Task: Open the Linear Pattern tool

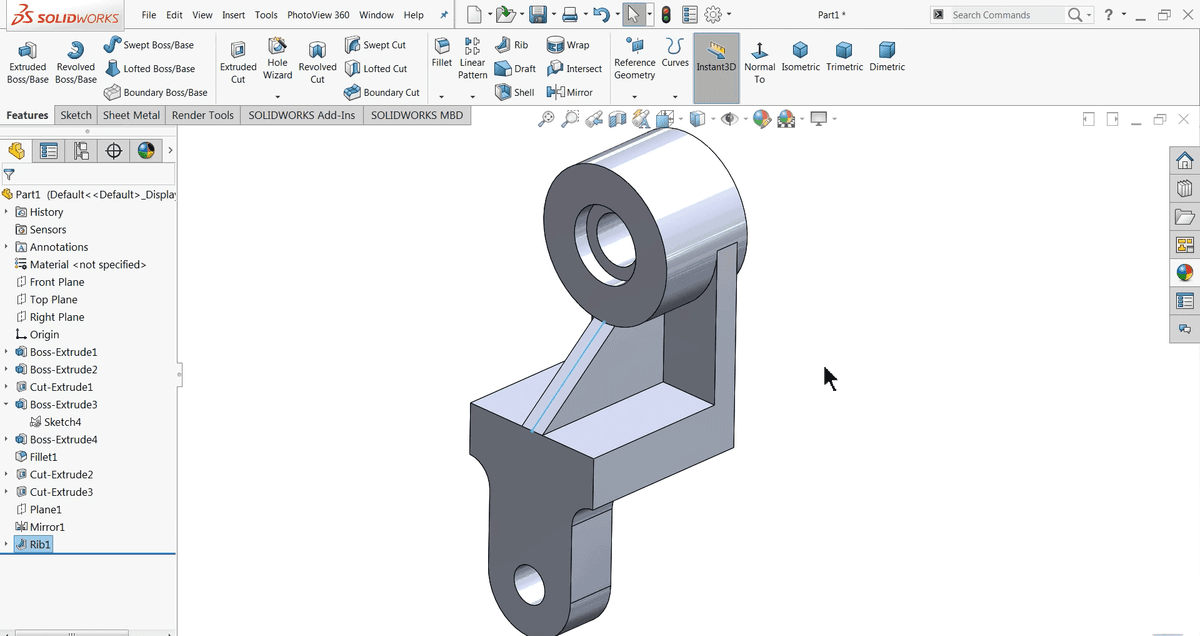Action: [x=472, y=59]
